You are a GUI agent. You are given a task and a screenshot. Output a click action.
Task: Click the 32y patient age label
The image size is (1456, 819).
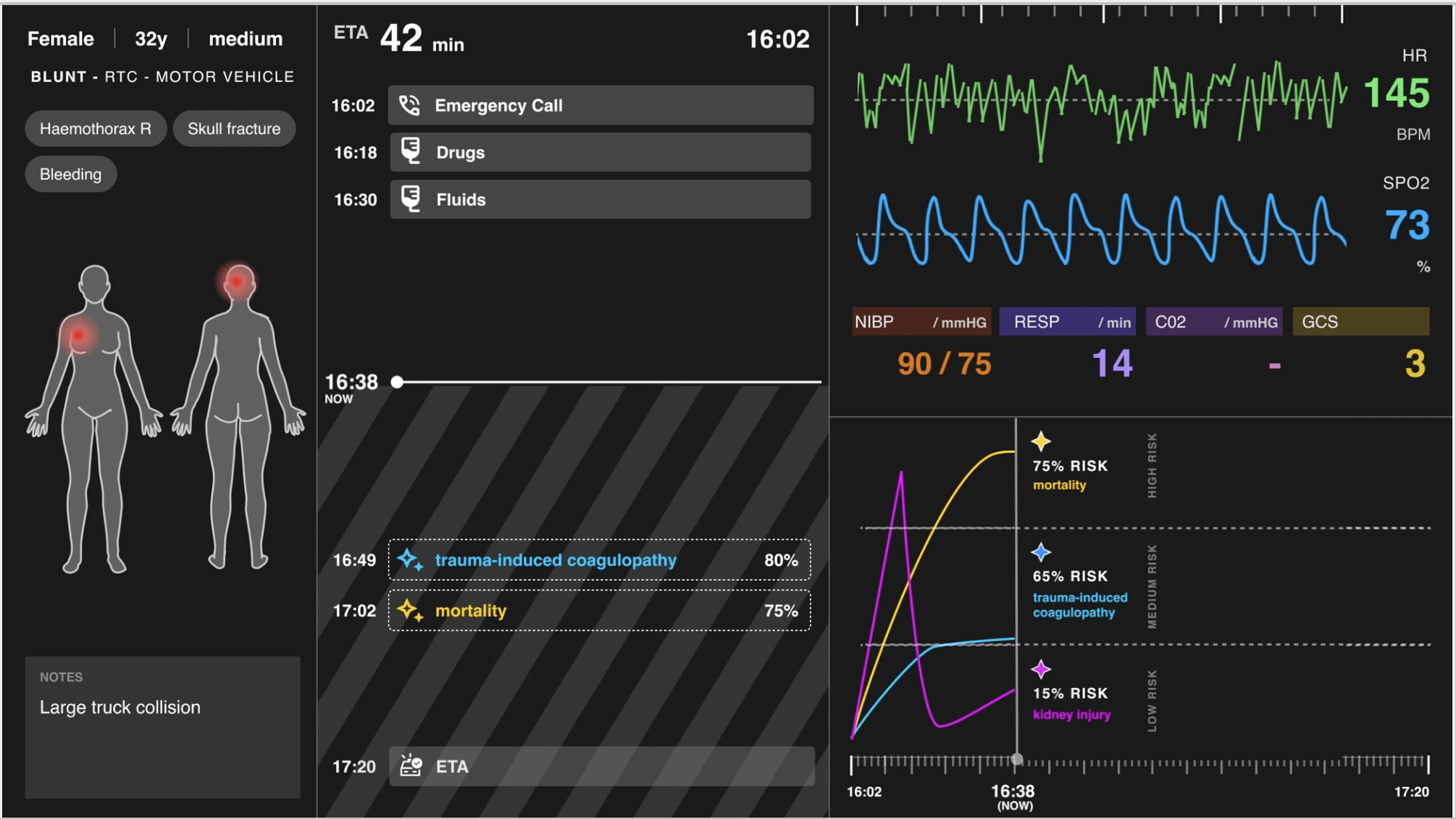coord(151,39)
